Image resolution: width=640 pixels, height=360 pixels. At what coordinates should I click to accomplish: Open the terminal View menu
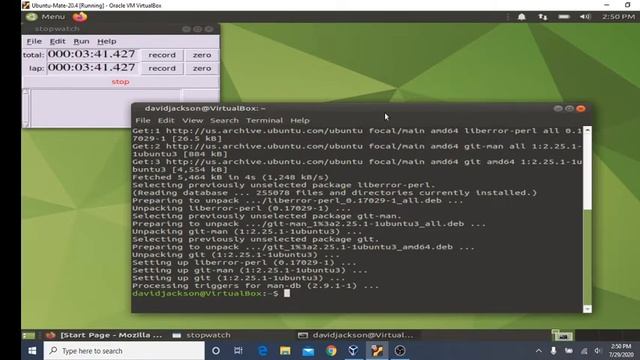pyautogui.click(x=193, y=120)
